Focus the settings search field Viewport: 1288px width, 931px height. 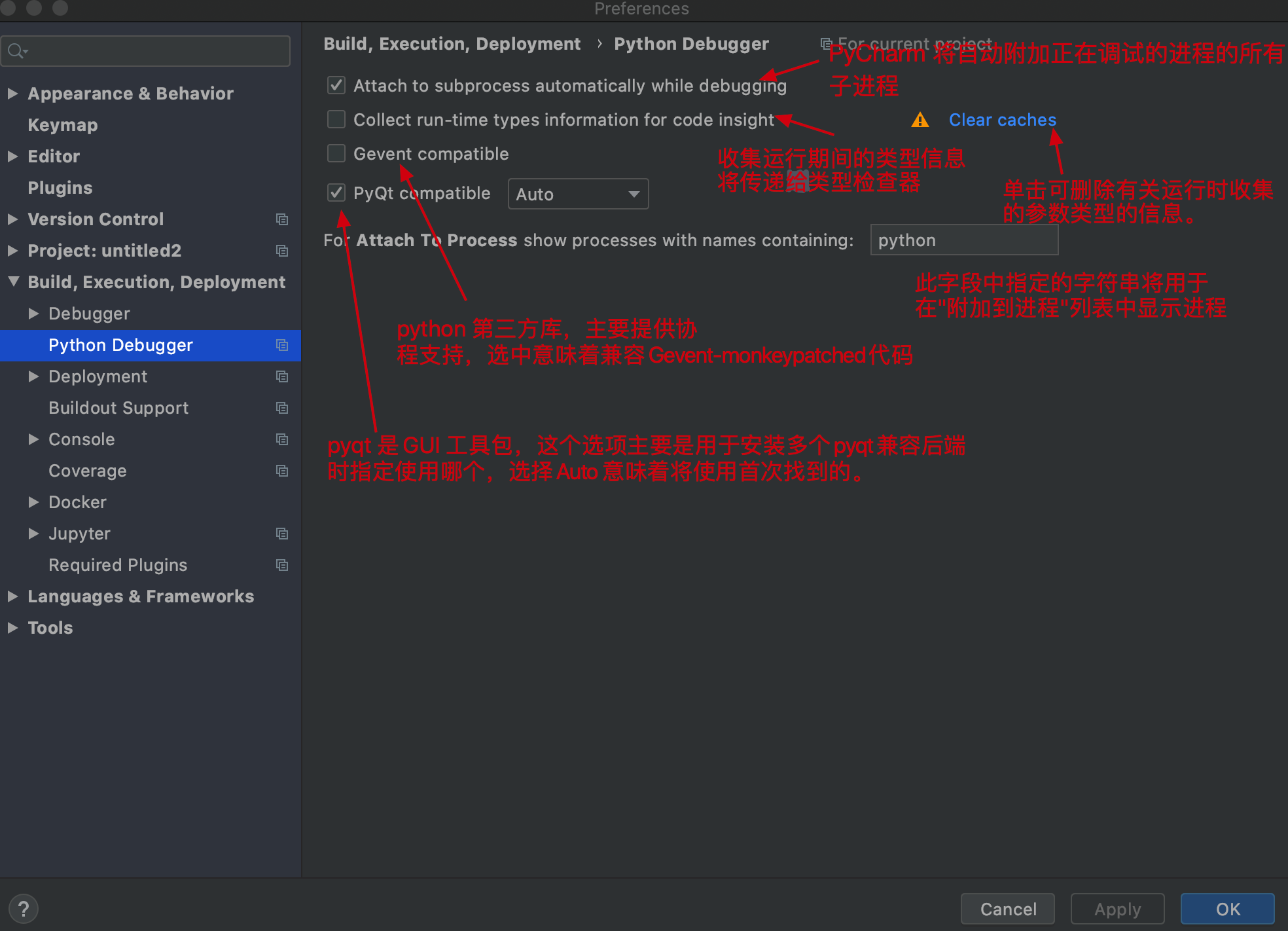[x=146, y=51]
